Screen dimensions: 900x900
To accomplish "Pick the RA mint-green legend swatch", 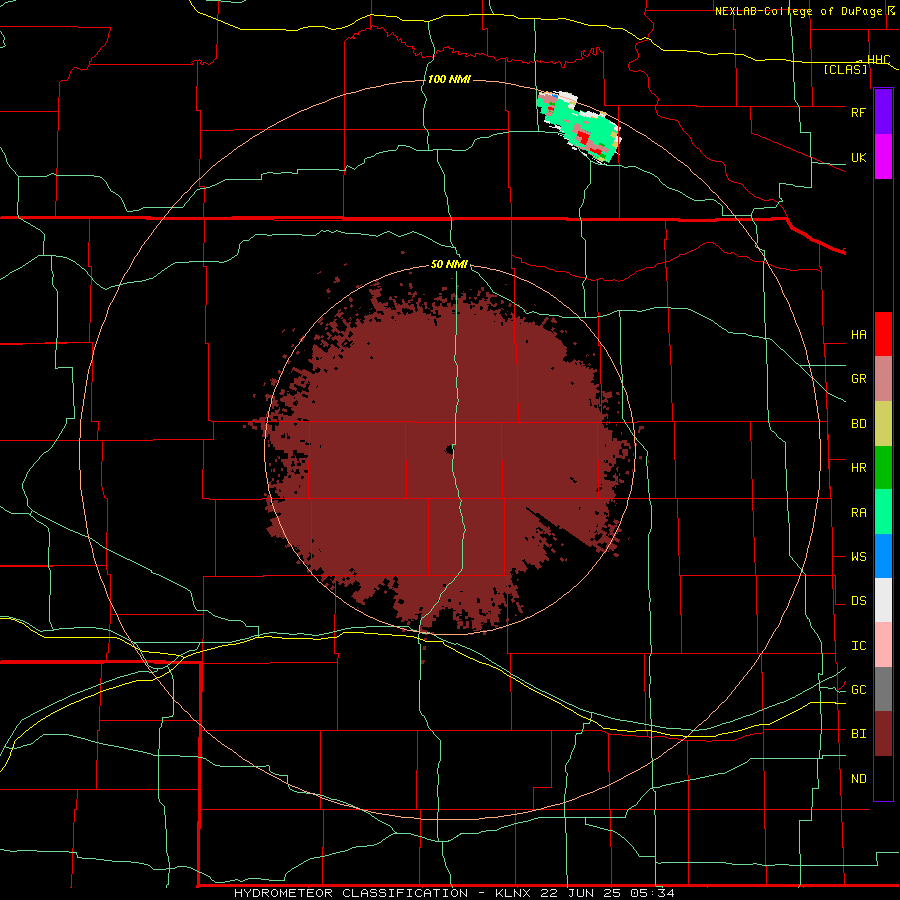I will pos(883,512).
